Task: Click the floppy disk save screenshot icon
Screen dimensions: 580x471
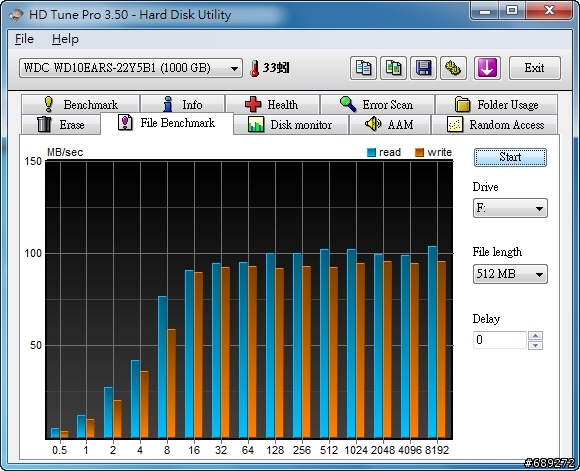Action: tap(423, 68)
